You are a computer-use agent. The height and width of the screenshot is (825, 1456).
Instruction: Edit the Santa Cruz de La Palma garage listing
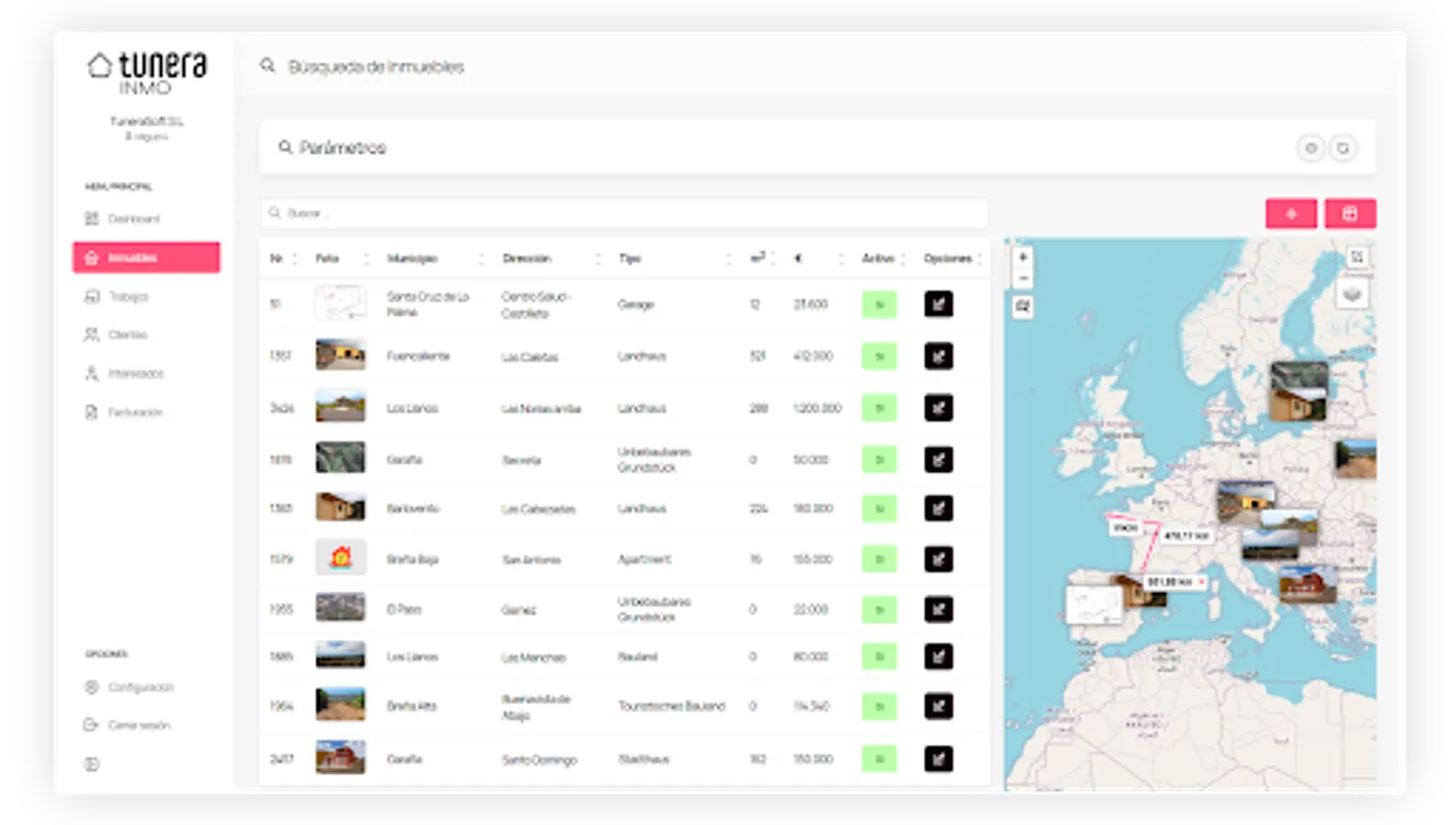coord(938,304)
